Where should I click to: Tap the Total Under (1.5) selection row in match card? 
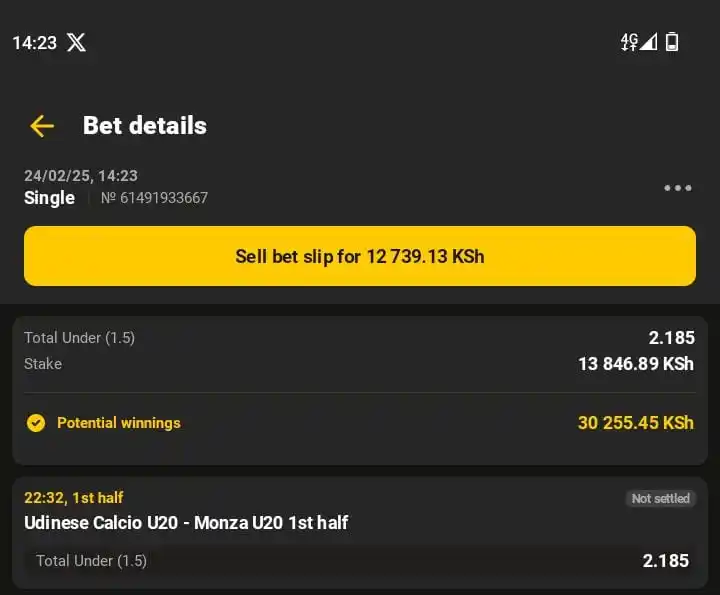360,561
